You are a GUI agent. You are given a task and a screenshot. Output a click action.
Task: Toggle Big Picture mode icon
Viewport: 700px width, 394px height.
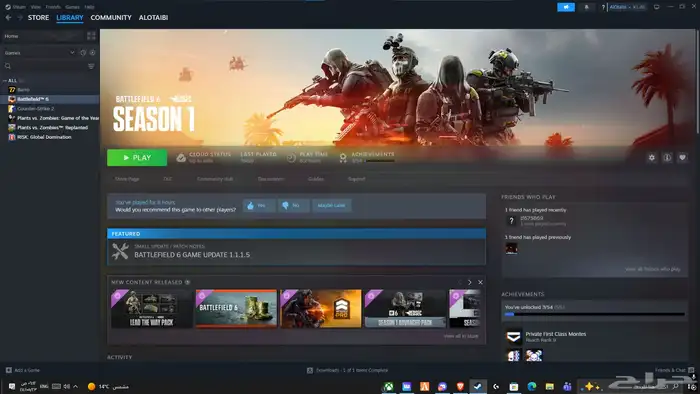pyautogui.click(x=656, y=7)
